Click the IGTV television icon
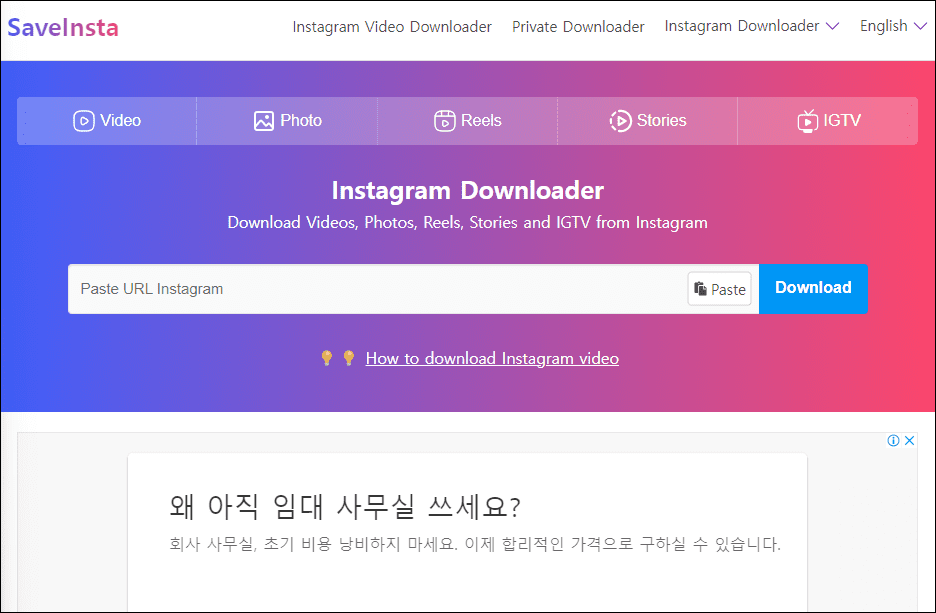Viewport: 936px width, 613px height. click(x=807, y=121)
